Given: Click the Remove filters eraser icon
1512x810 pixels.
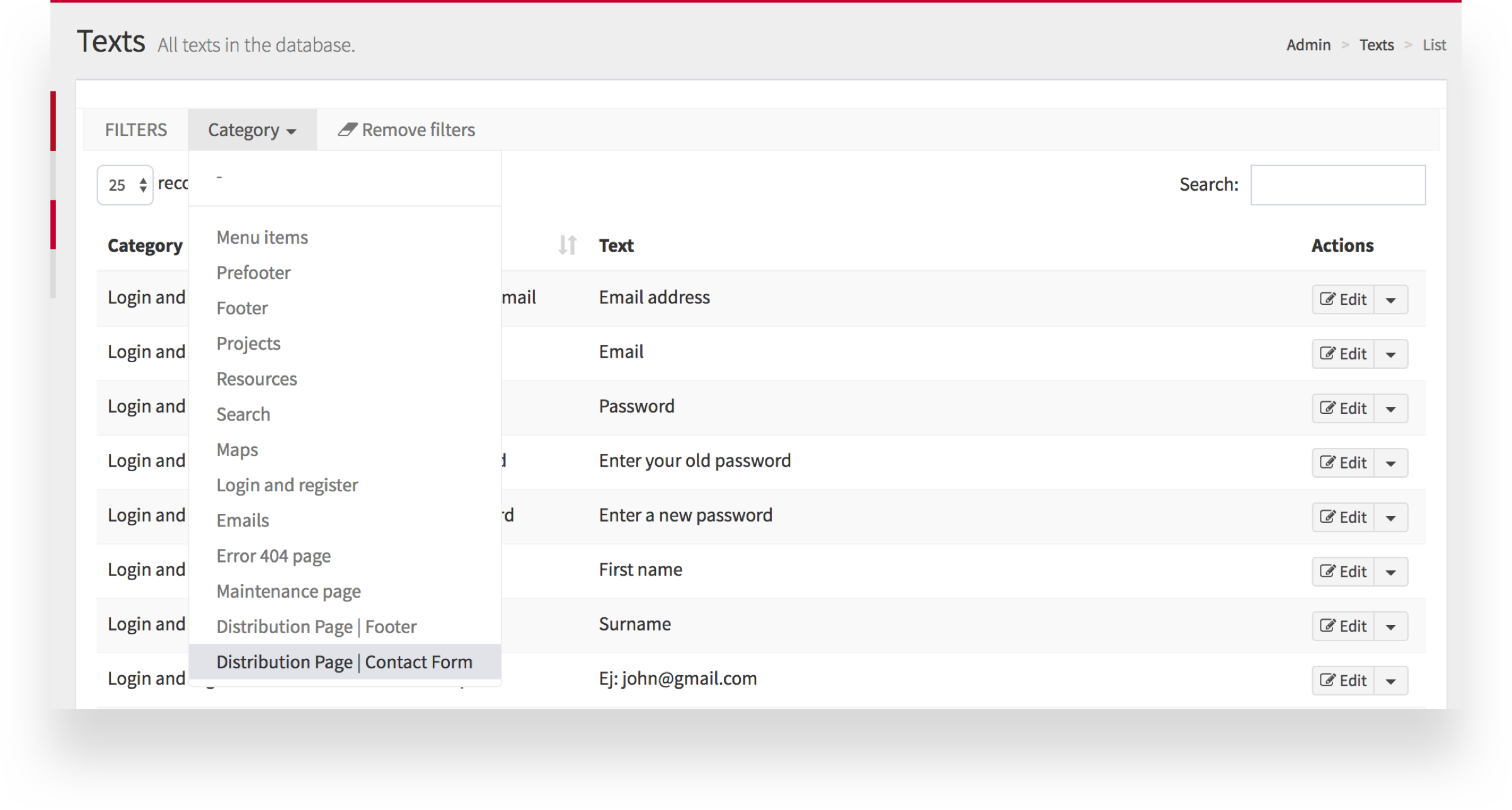Looking at the screenshot, I should click(x=347, y=130).
